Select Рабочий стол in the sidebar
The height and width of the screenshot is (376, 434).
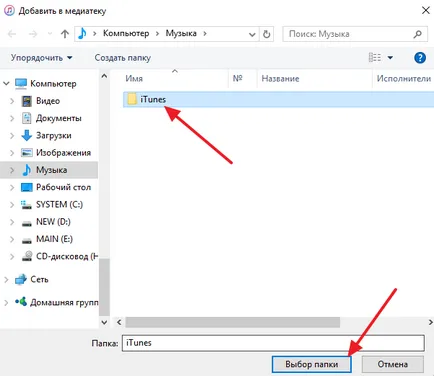pyautogui.click(x=63, y=187)
